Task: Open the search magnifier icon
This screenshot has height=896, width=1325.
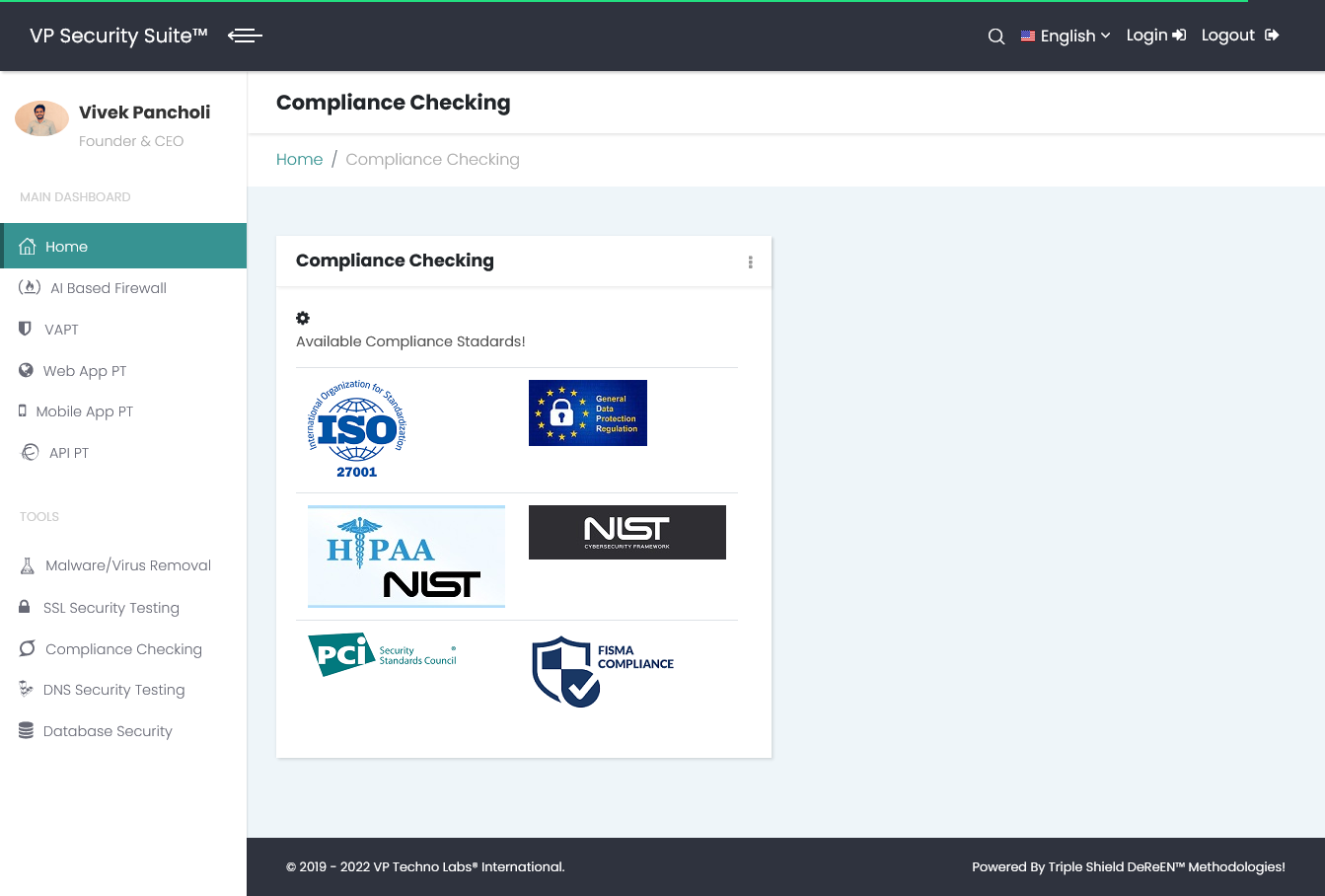Action: click(x=996, y=37)
